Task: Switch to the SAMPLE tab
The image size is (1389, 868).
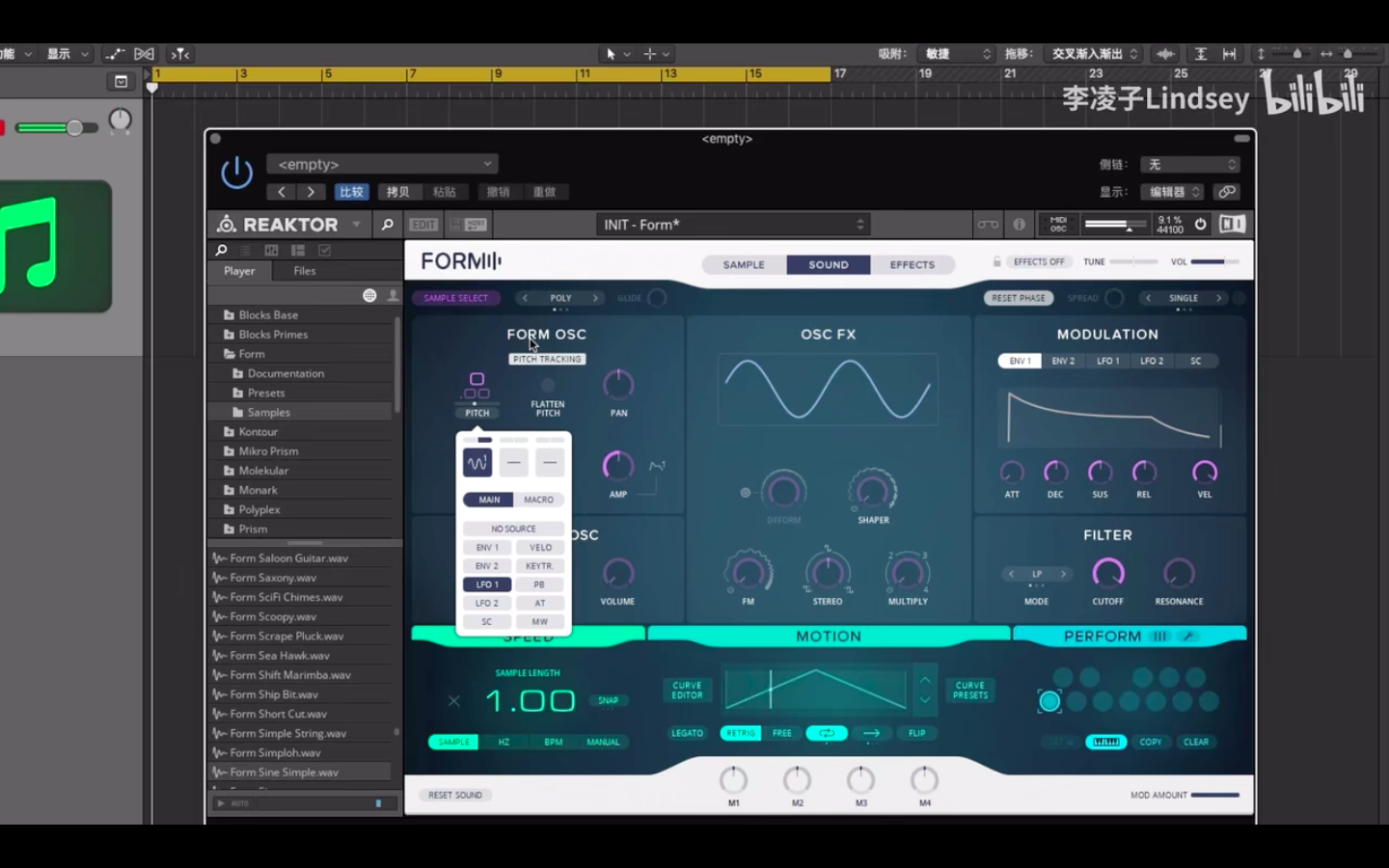Action: click(x=744, y=265)
